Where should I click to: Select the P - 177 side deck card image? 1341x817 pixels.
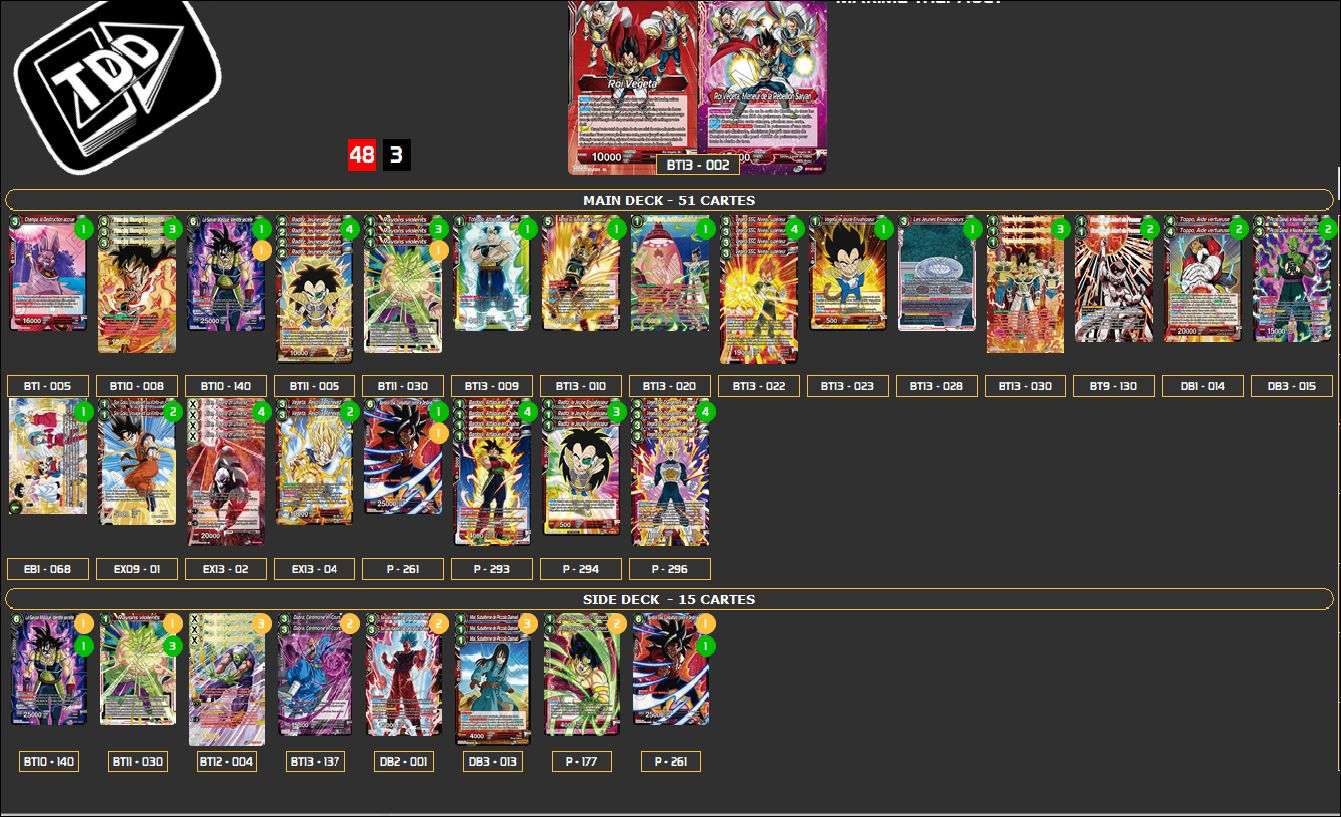(581, 675)
